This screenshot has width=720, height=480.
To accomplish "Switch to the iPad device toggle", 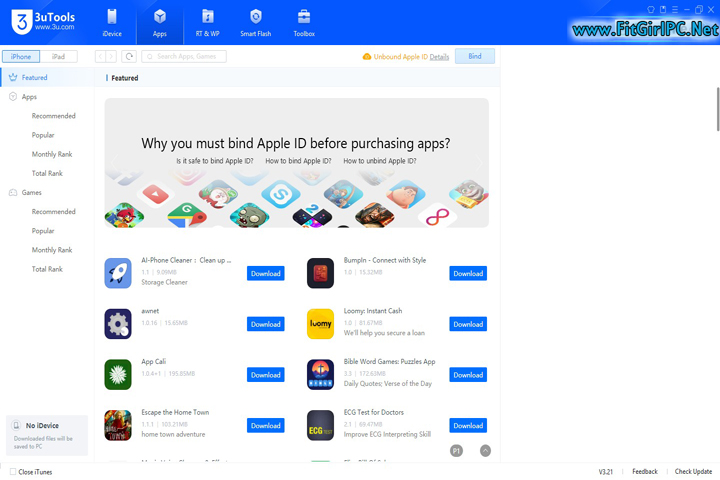I will (x=58, y=57).
